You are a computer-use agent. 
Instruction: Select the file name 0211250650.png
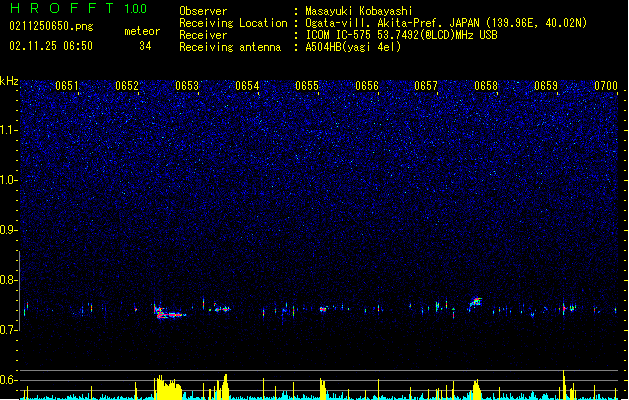point(51,26)
